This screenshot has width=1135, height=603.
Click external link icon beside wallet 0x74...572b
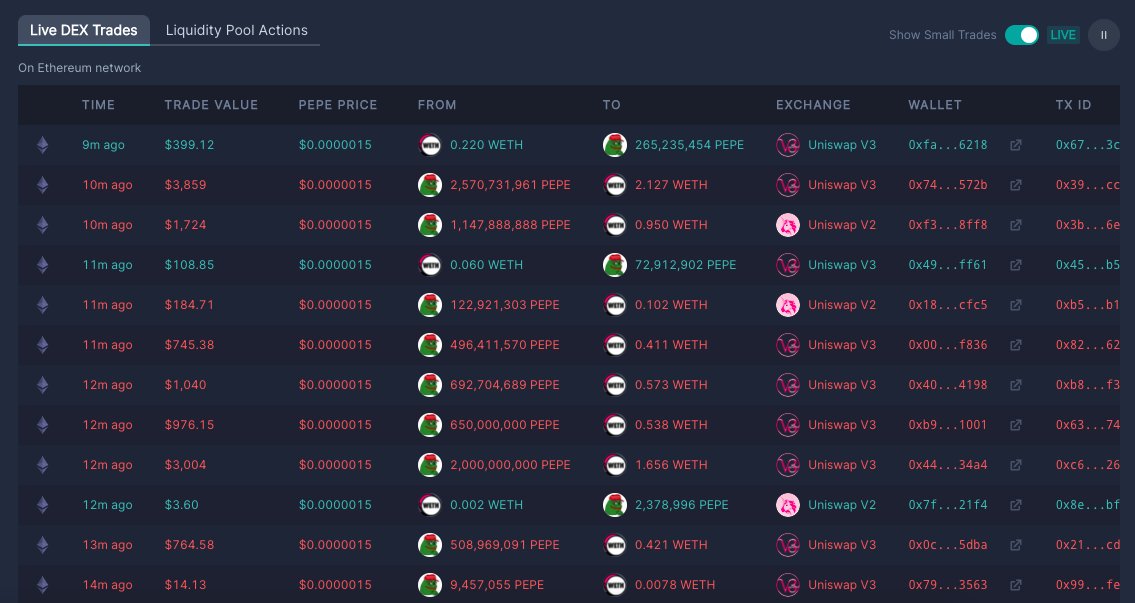(1016, 185)
